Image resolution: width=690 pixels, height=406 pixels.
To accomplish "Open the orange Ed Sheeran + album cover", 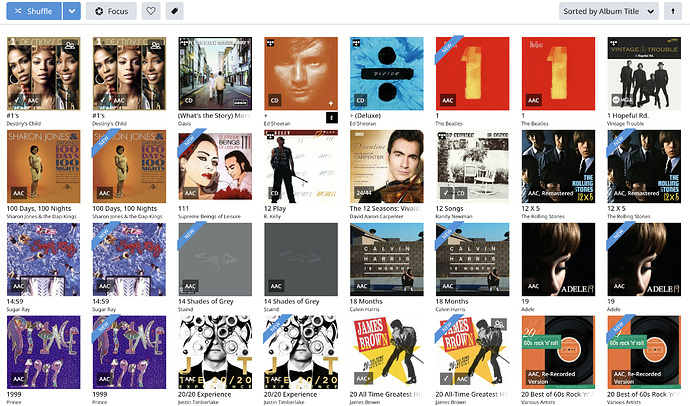I will point(301,73).
